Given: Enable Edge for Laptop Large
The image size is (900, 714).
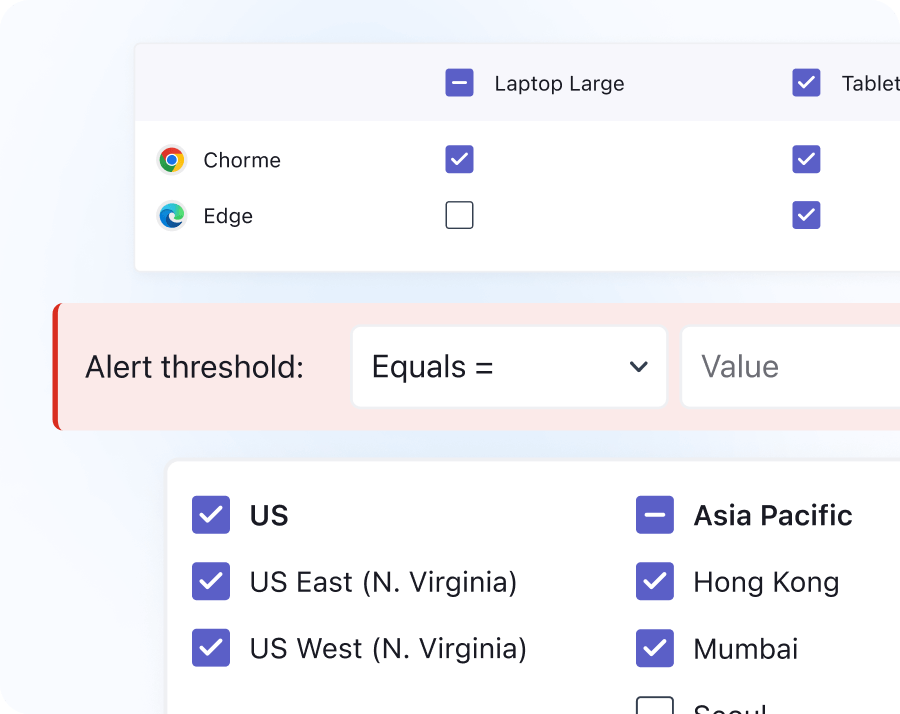Looking at the screenshot, I should pyautogui.click(x=459, y=215).
